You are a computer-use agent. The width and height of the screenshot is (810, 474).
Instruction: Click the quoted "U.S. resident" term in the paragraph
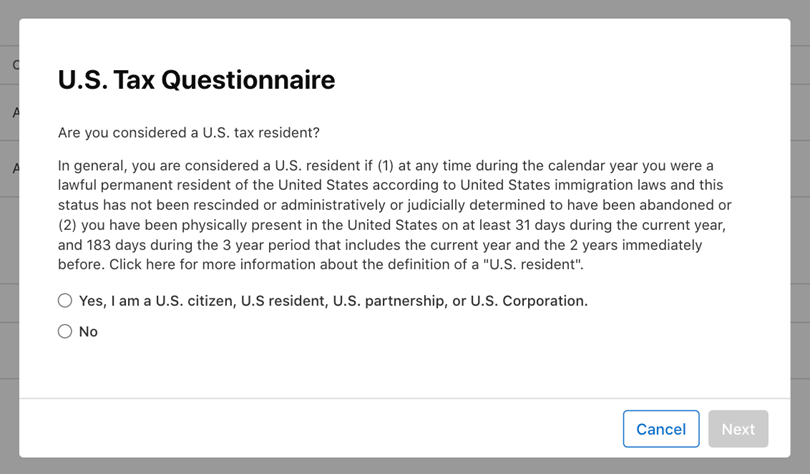click(532, 264)
